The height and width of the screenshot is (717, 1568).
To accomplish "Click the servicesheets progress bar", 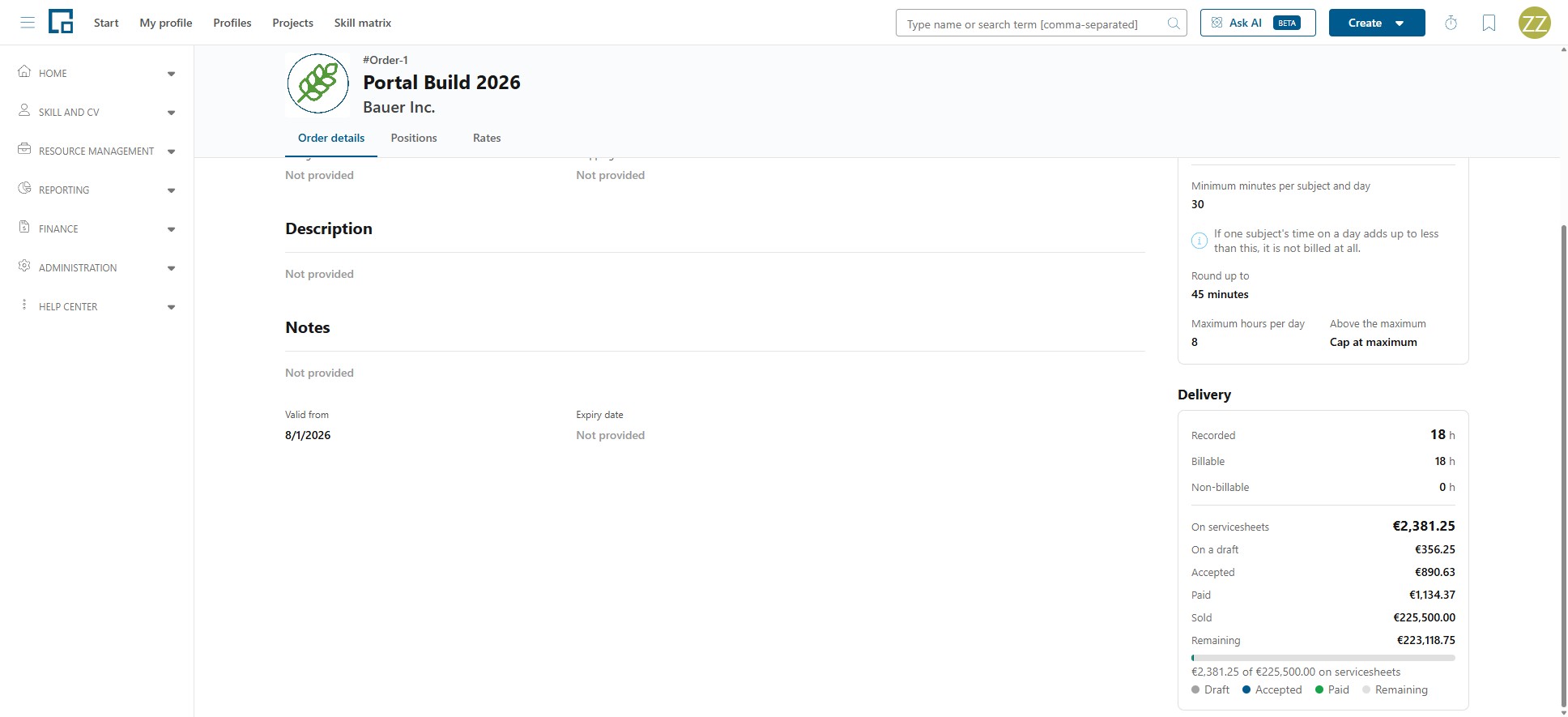I will point(1323,658).
